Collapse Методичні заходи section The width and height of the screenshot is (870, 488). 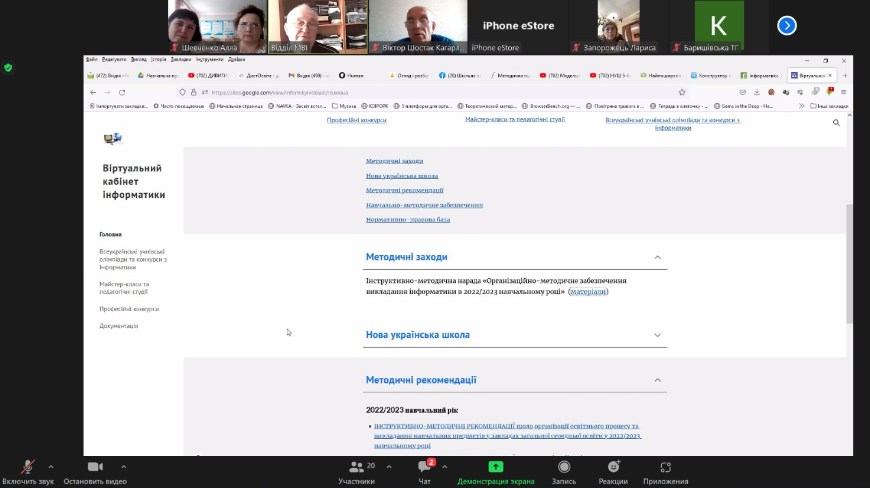point(657,257)
